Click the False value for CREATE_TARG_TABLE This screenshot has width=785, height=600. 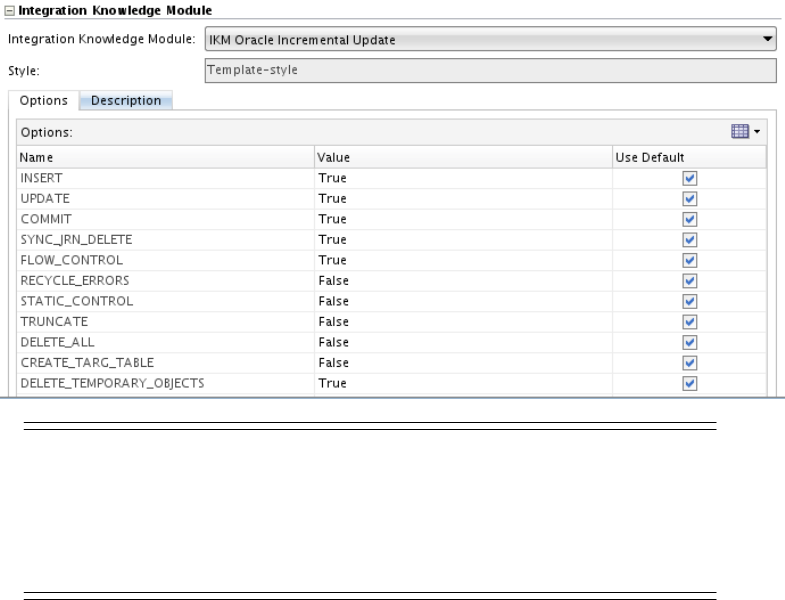pos(333,363)
